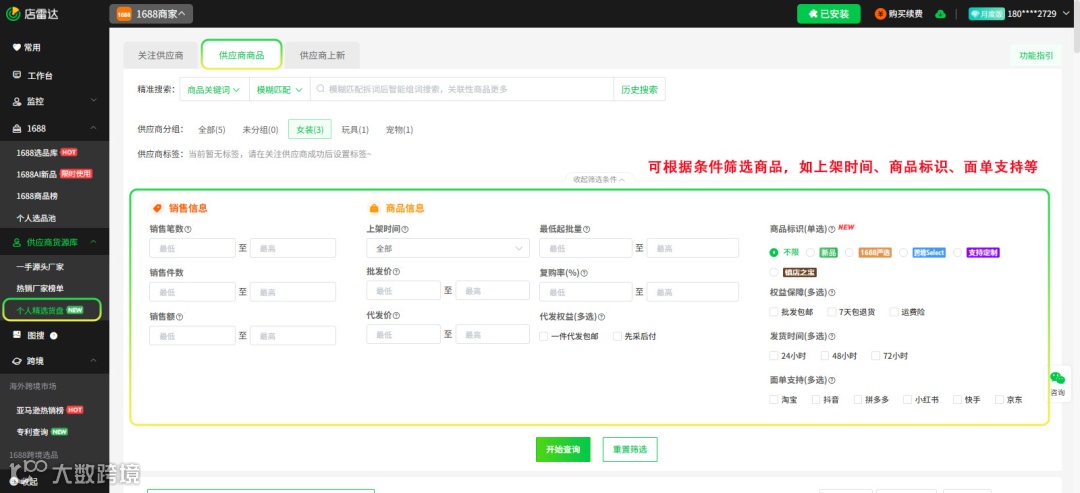Collapse the 供应商货源库 sidebar section

[94, 242]
